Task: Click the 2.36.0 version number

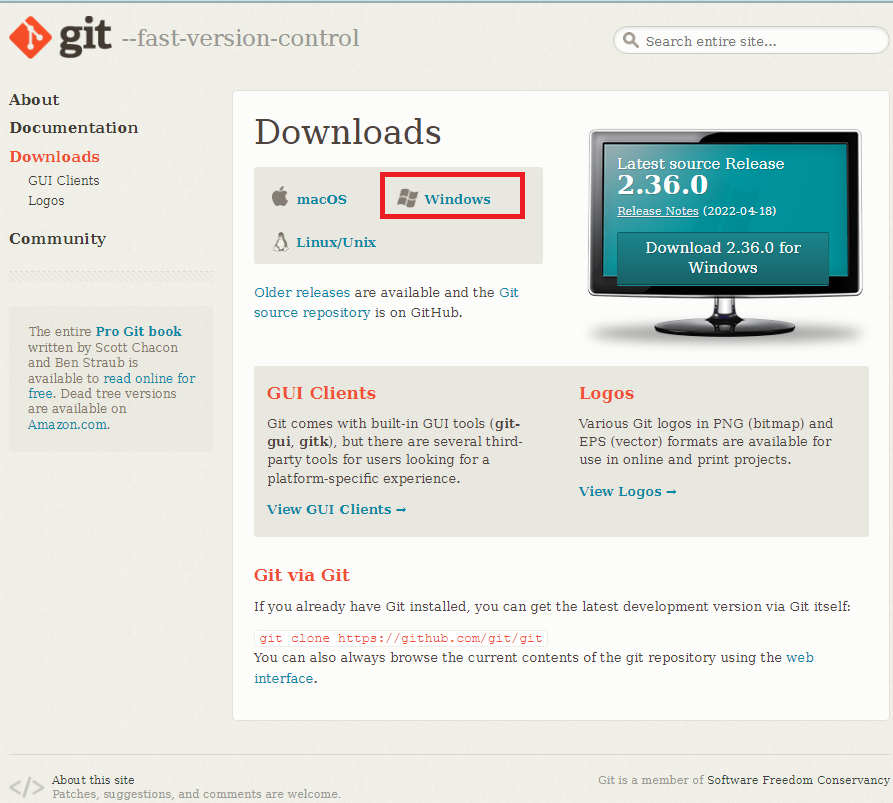Action: point(663,185)
